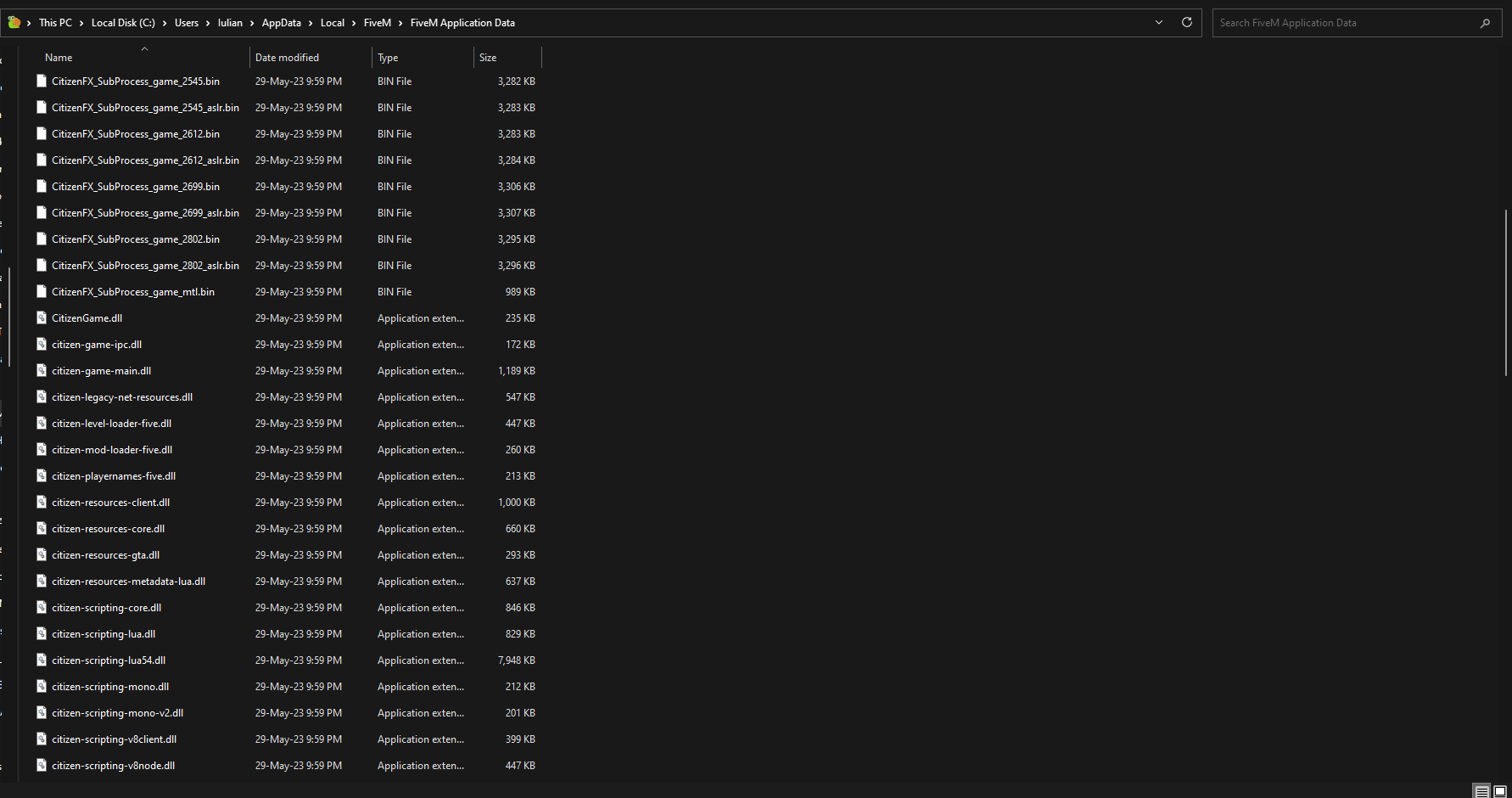Expand chevron after Local Disk (C:) breadcrumb
Viewport: 1512px width, 798px height.
pos(165,23)
